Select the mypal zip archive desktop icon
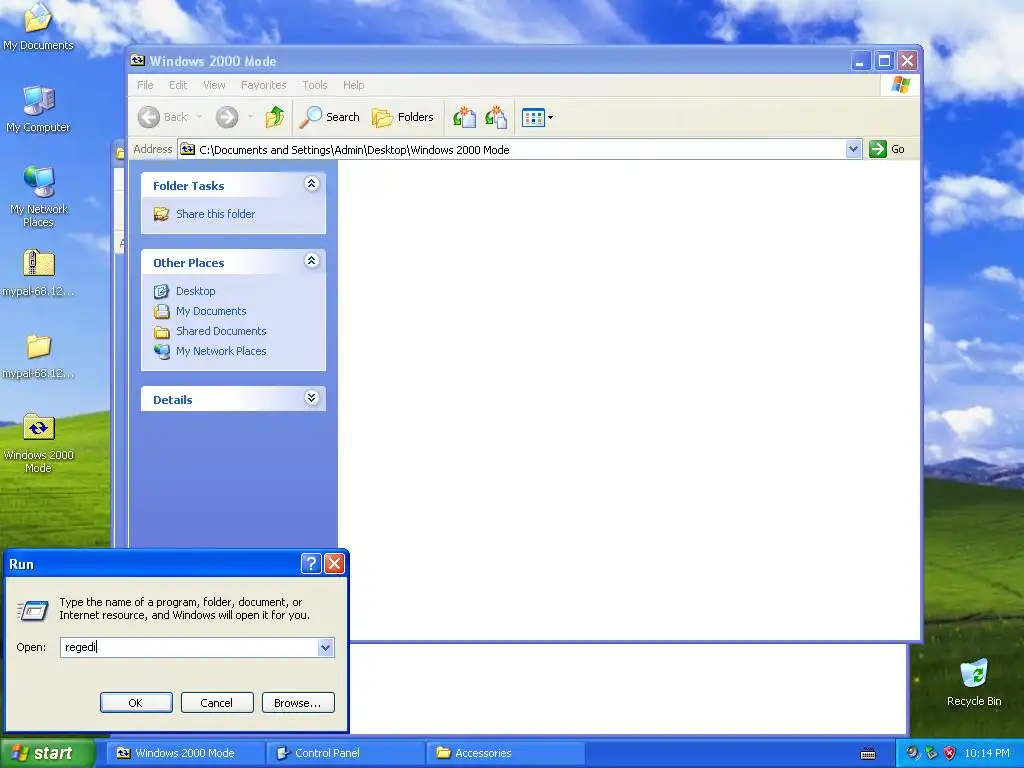Image resolution: width=1024 pixels, height=768 pixels. tap(39, 273)
